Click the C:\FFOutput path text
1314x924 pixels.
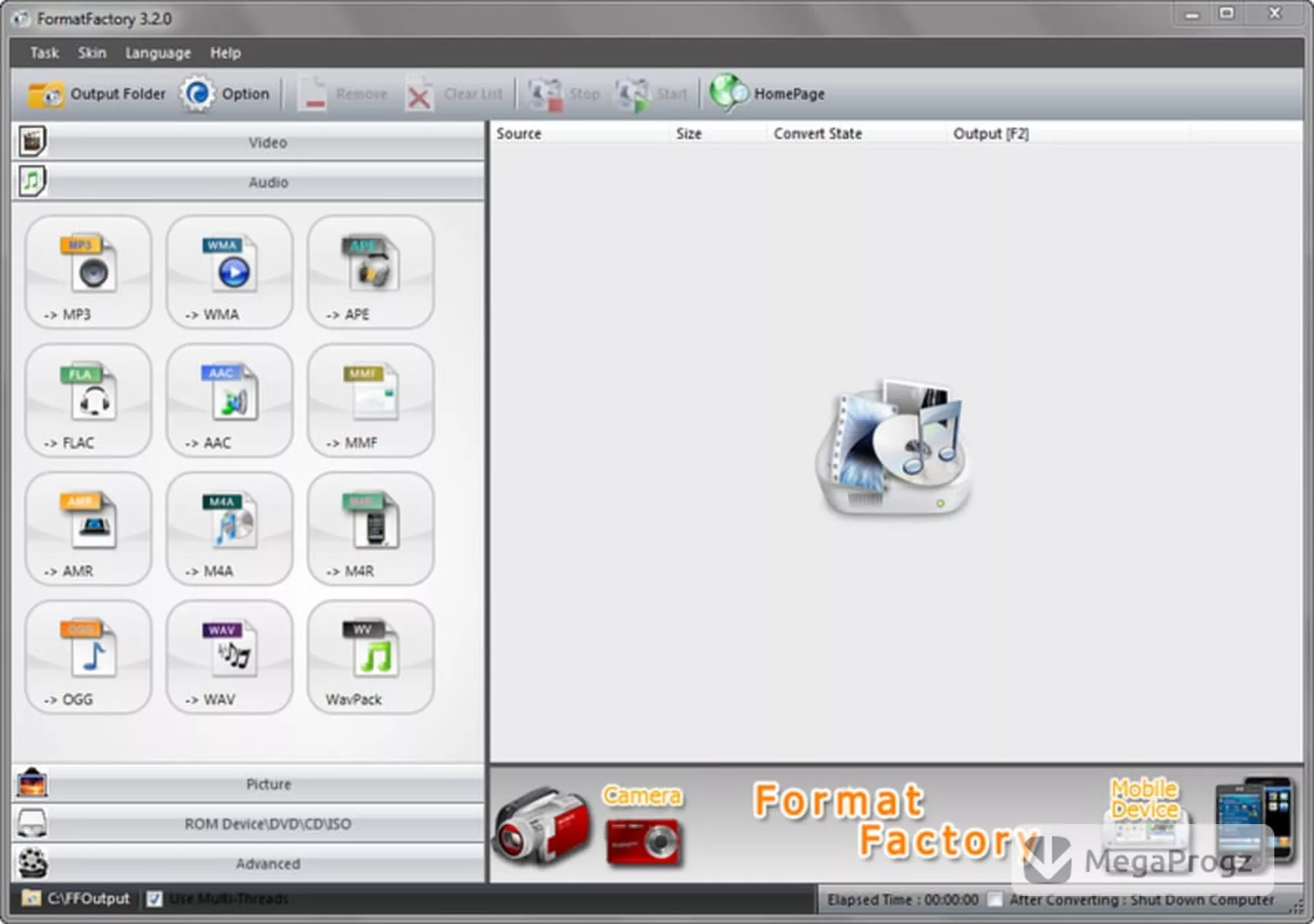coord(88,898)
